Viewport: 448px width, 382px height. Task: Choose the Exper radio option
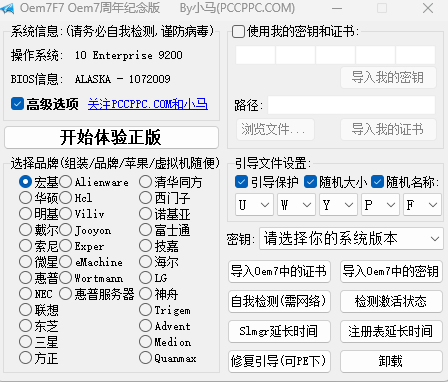point(66,246)
